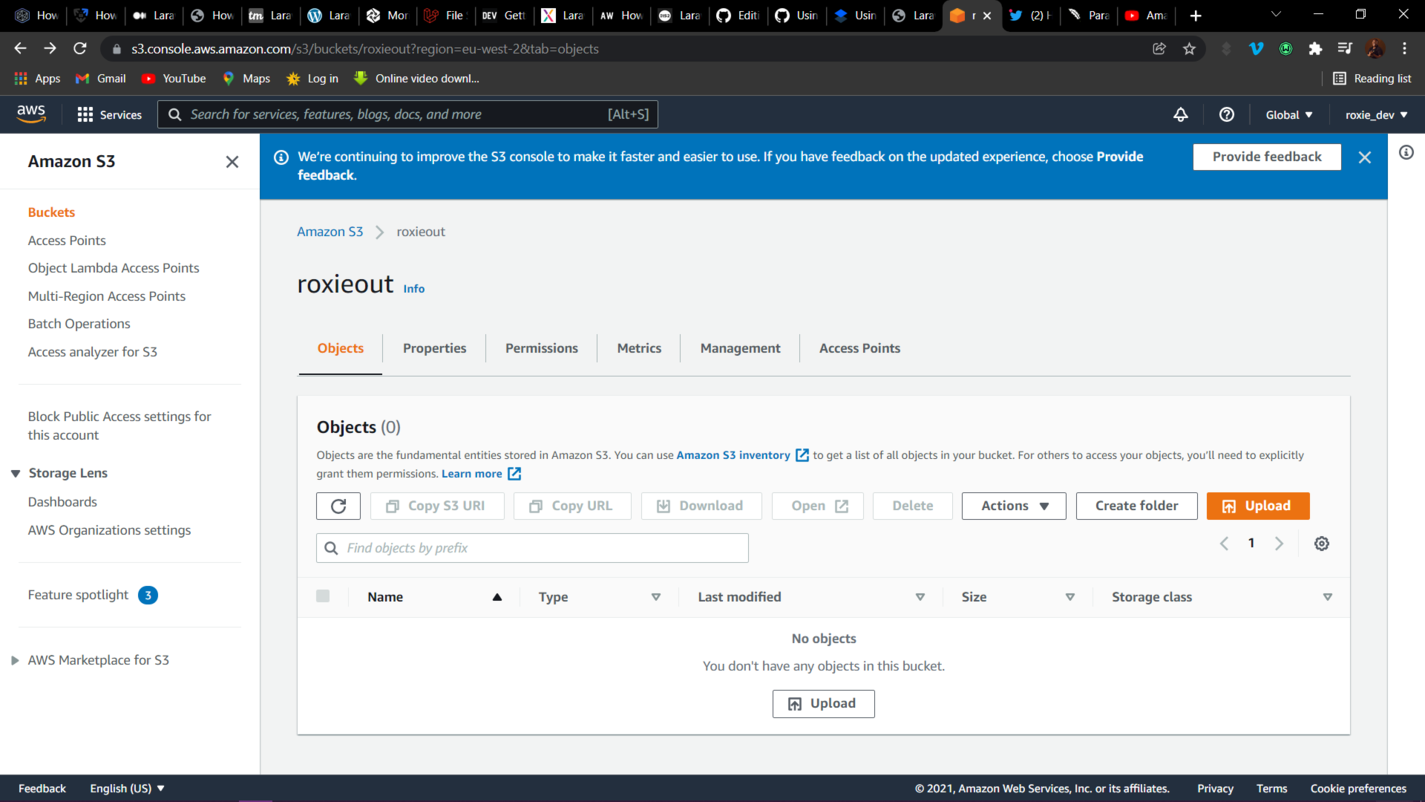Switch to the Permissions tab

coord(541,348)
